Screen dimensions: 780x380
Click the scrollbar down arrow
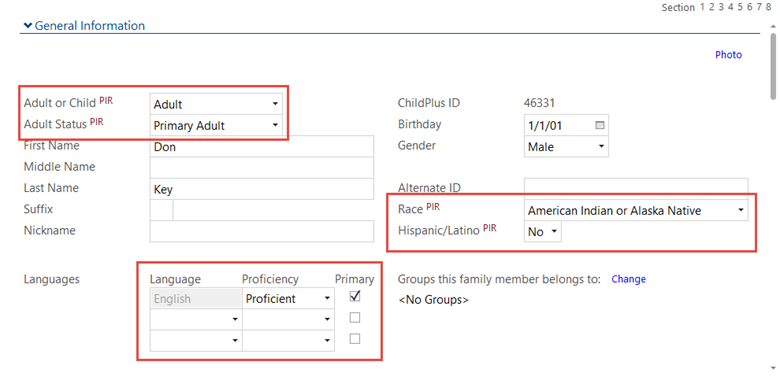[x=773, y=368]
